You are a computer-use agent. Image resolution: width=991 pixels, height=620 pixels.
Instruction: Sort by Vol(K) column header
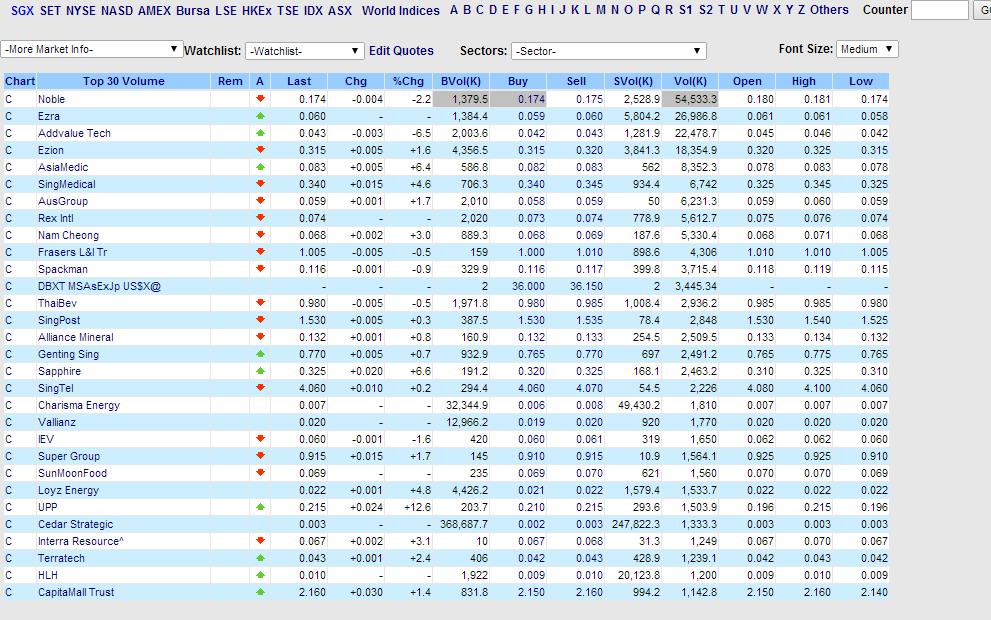(690, 81)
